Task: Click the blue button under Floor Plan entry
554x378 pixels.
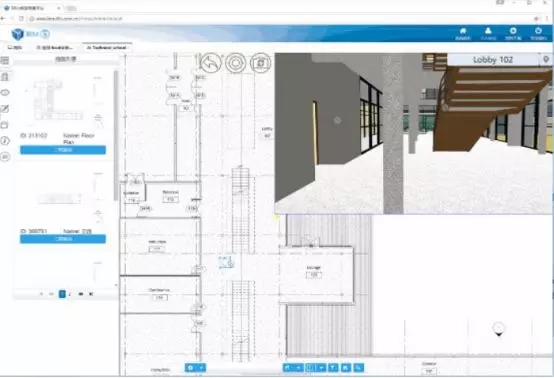Action: click(x=63, y=150)
